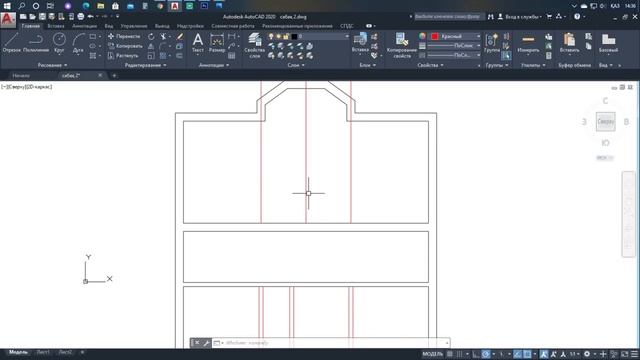The image size is (640, 360).
Task: Switch to the Модель layout tab
Action: pos(18,352)
